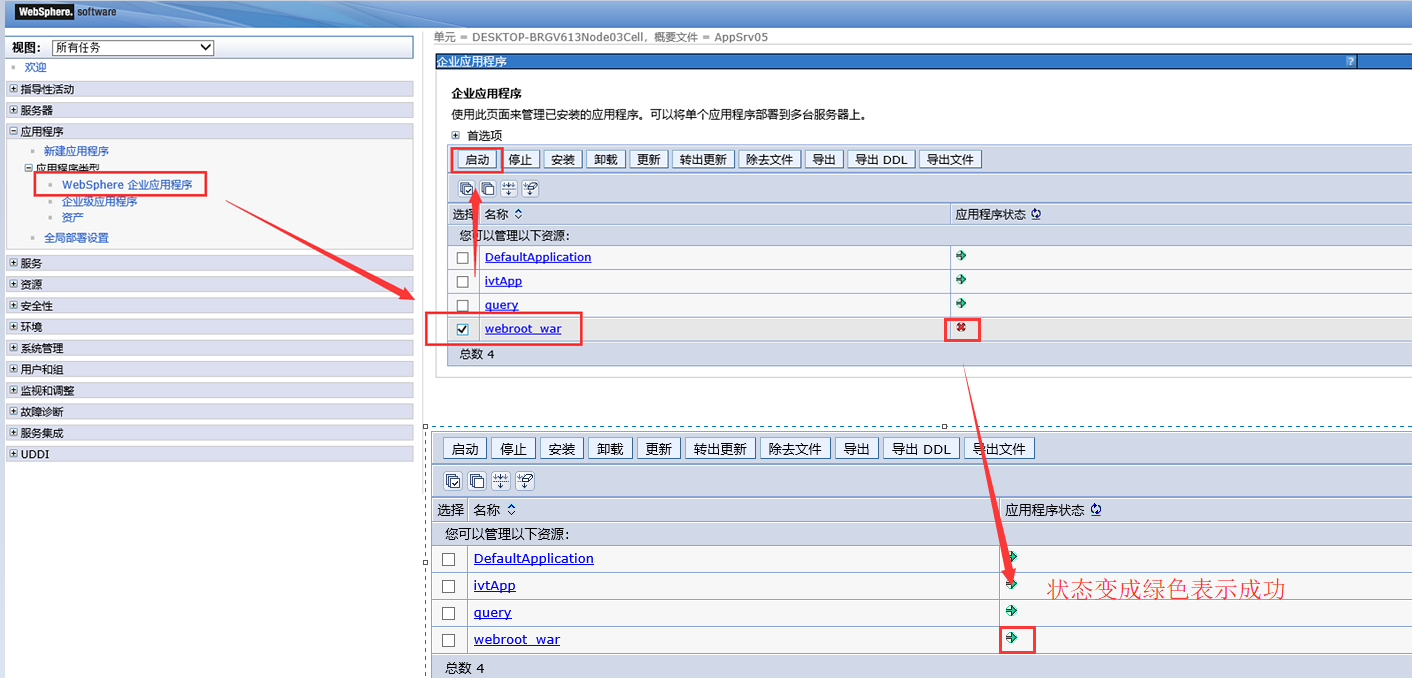Viewport: 1412px width, 678px height.
Task: Click DefaultApplication's green status icon in the upper table
Action: [x=961, y=256]
